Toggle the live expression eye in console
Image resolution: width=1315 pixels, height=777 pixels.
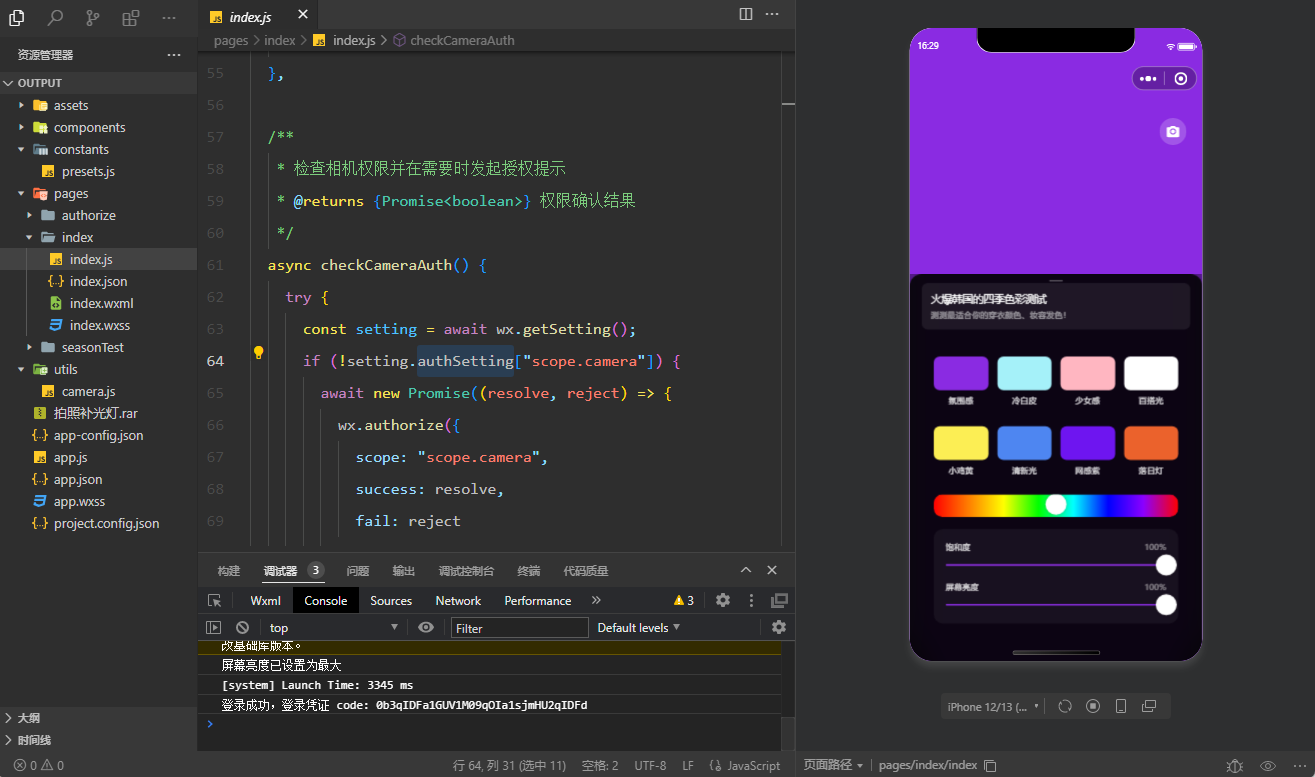click(x=426, y=627)
